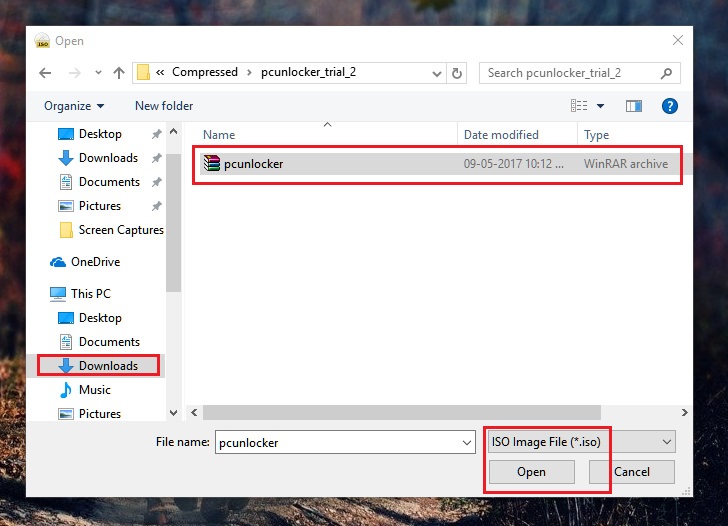Click pcunlocker_trial_2 breadcrumb in address bar

[308, 72]
